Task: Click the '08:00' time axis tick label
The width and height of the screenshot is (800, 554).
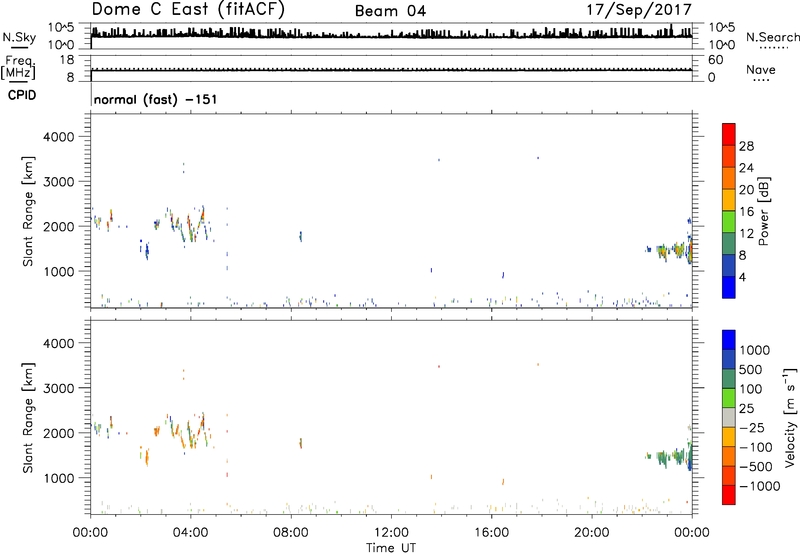Action: (x=291, y=533)
